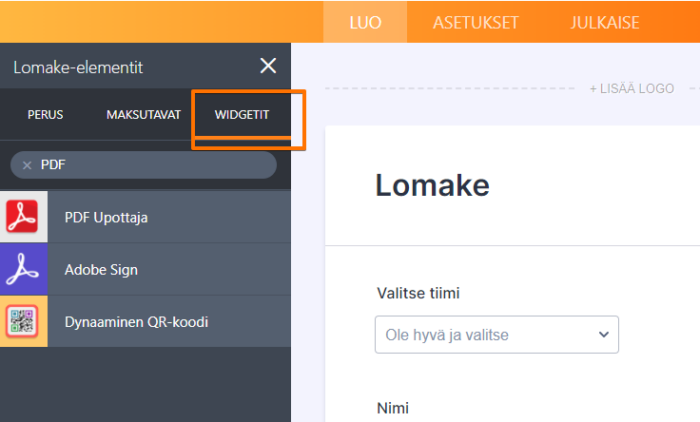
Task: Show the MAKSUTAVAT tab
Action: click(143, 115)
